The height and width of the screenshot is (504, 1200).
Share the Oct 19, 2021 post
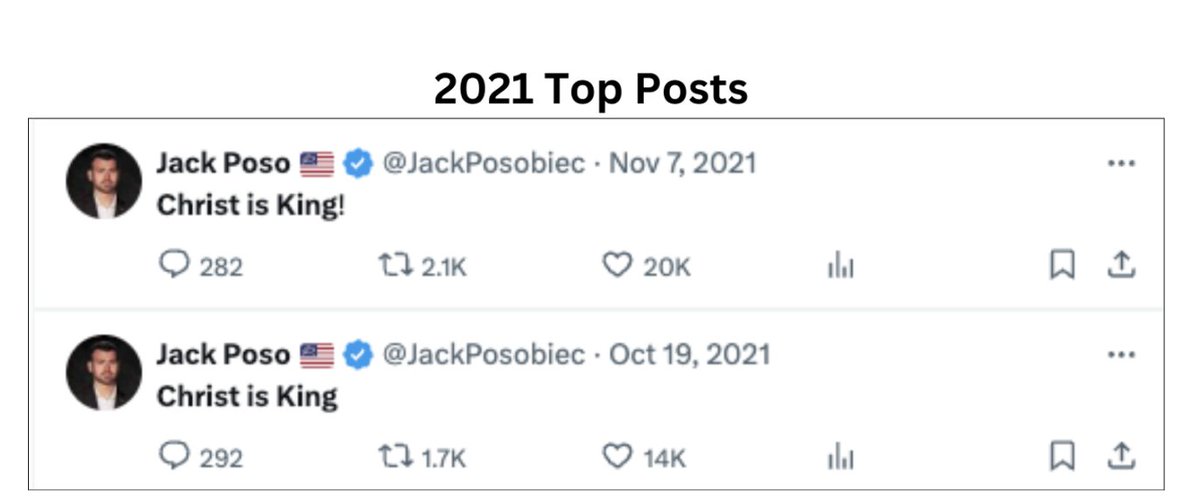[1121, 456]
